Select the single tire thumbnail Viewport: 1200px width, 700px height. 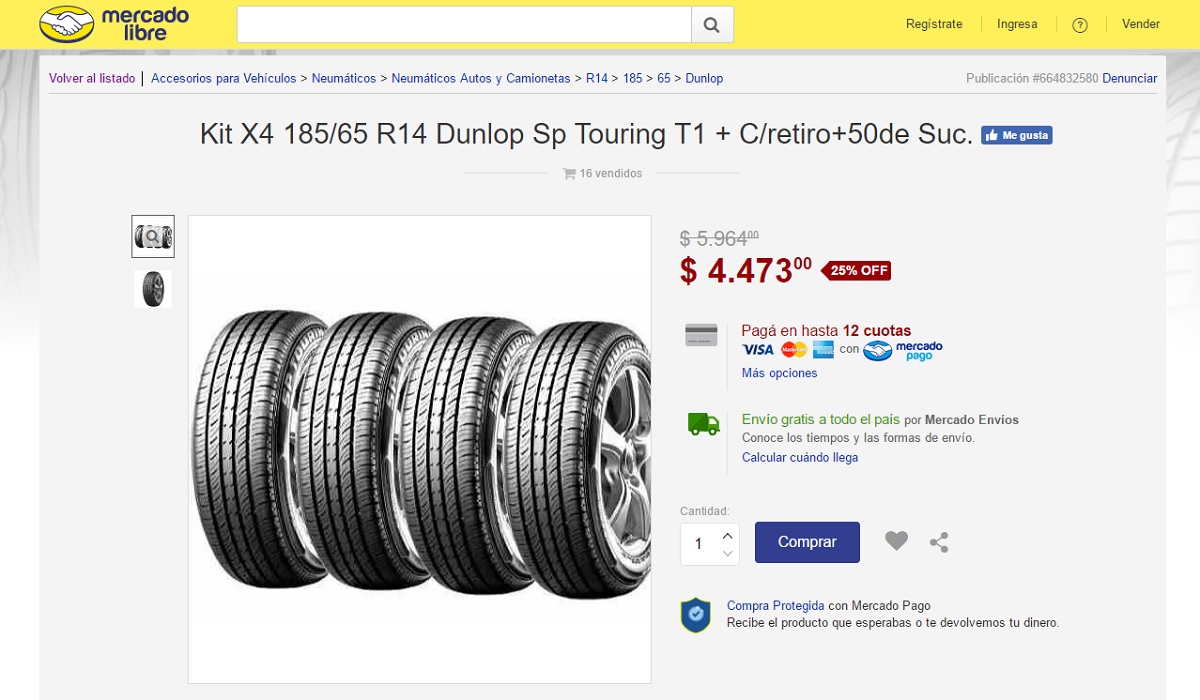coord(153,289)
